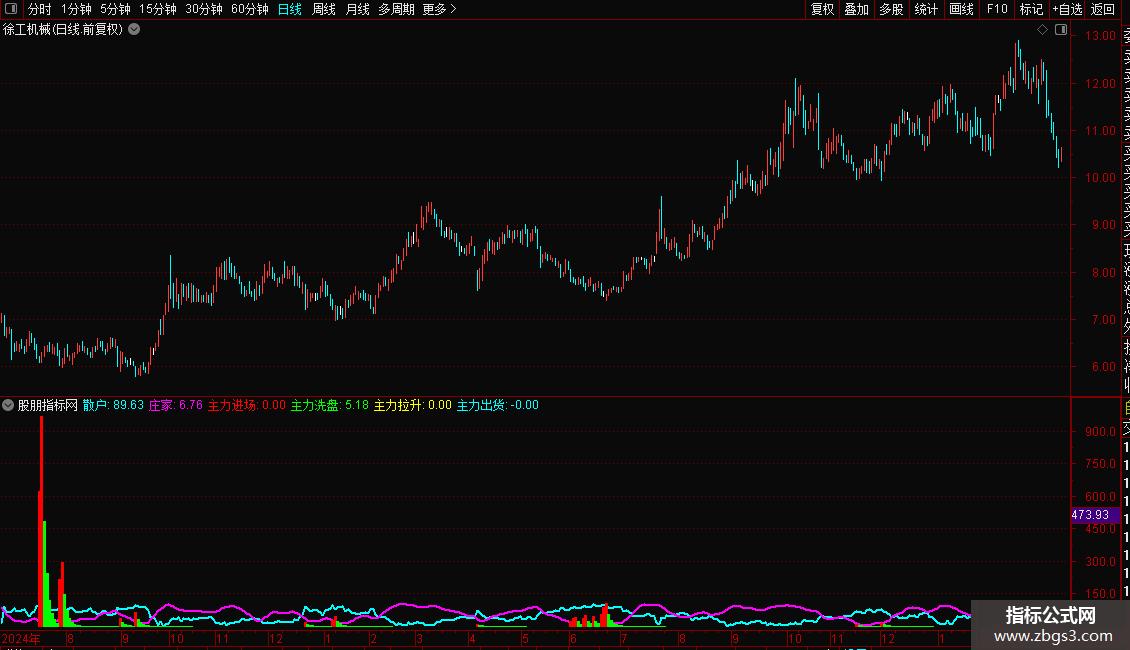
Task: Click the 主力洗盘: 5.18 label
Action: [329, 405]
